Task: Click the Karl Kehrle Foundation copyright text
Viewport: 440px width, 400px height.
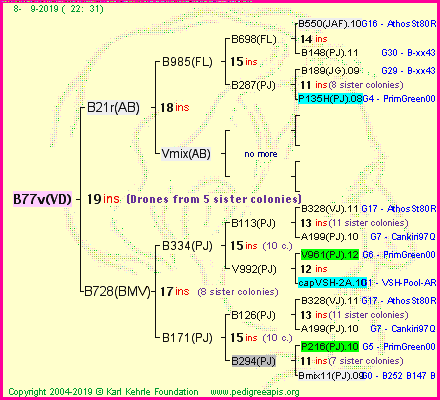Action: click(x=103, y=392)
